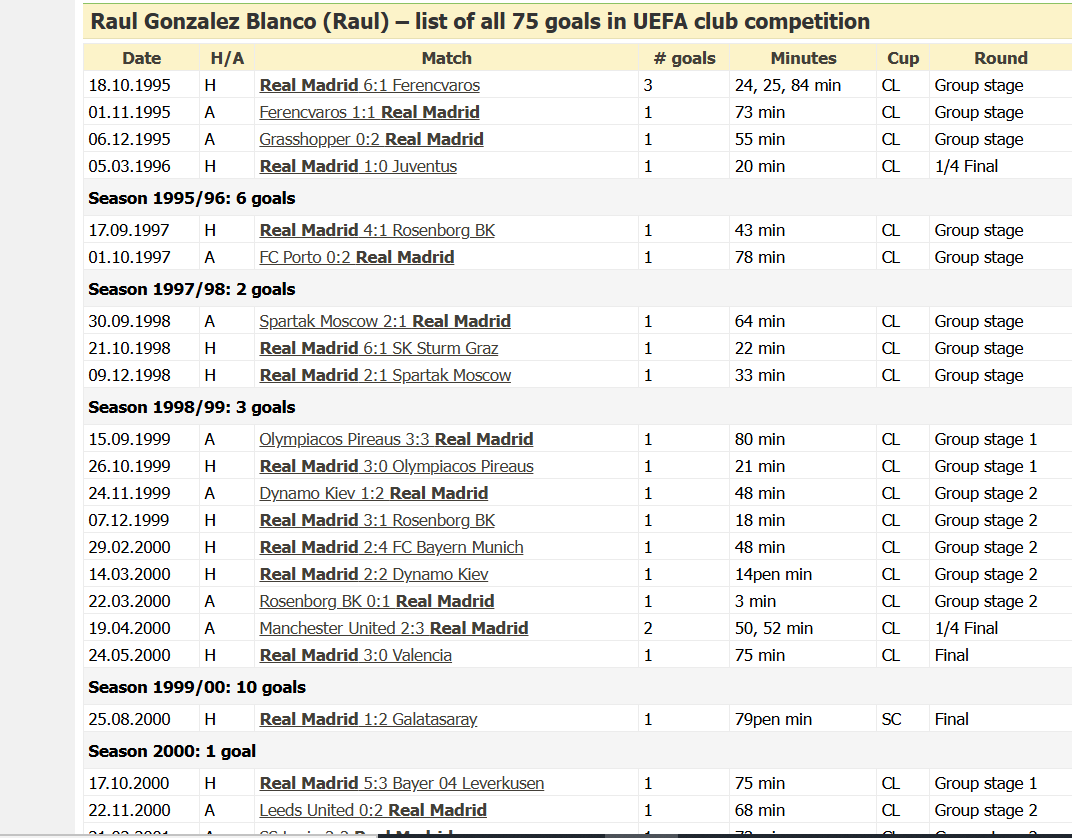The height and width of the screenshot is (838, 1072).
Task: Click the Match column header
Action: click(x=446, y=58)
